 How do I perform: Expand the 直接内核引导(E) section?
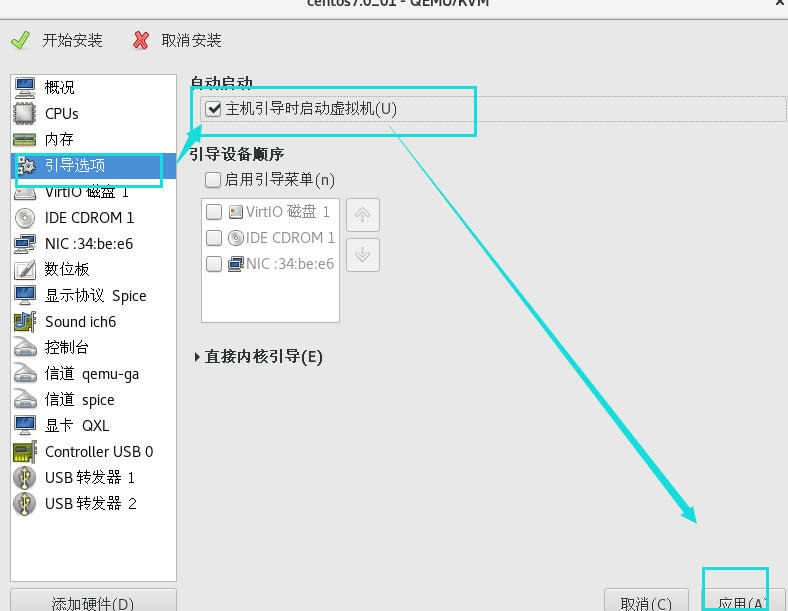click(x=258, y=357)
